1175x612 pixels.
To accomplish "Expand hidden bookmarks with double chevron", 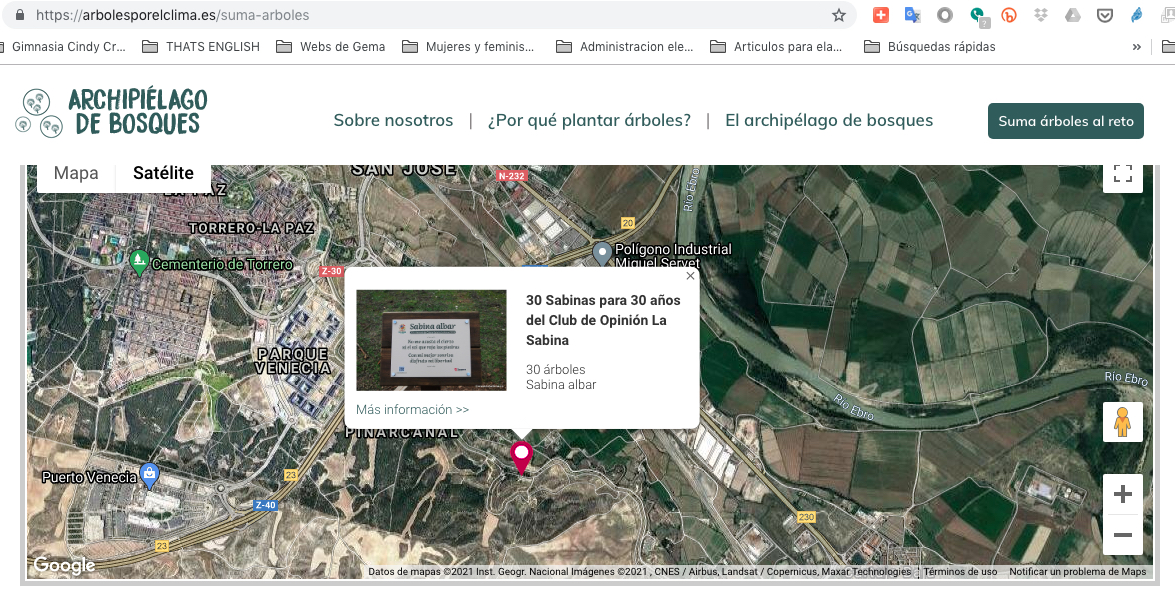I will coord(1136,46).
